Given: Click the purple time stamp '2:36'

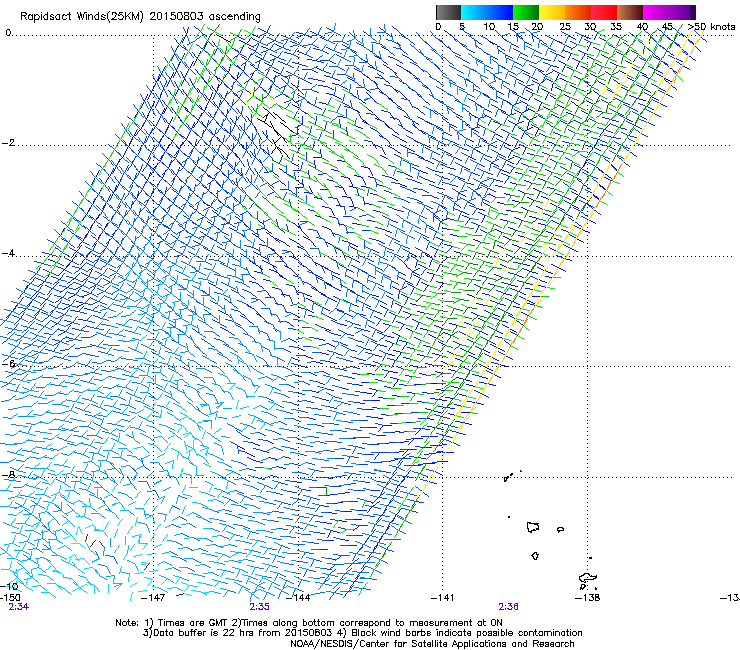Looking at the screenshot, I should pos(508,607).
